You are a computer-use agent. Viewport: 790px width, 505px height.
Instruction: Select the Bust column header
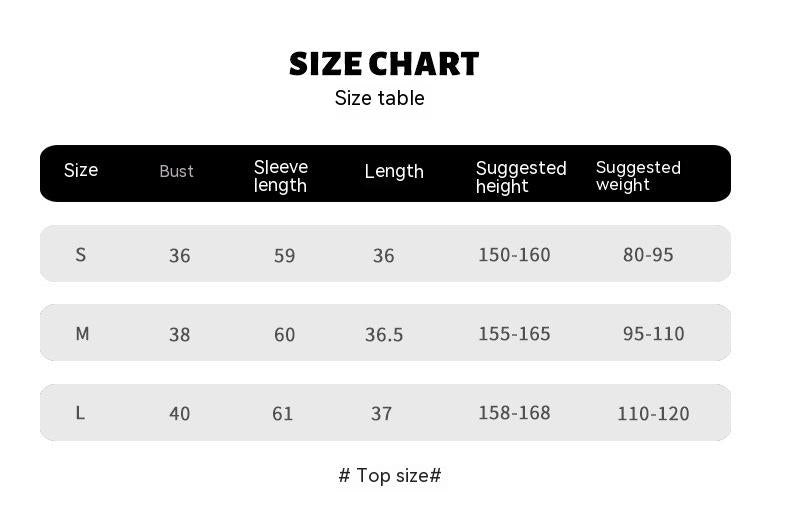pyautogui.click(x=176, y=171)
